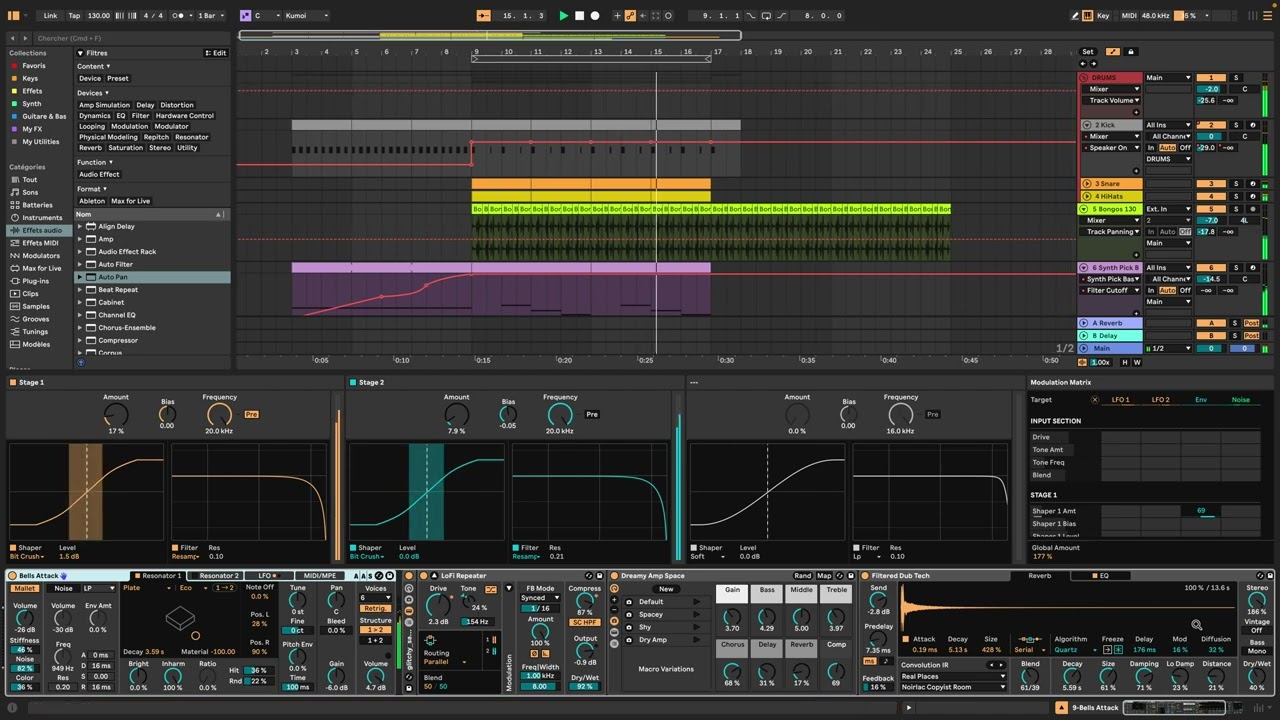
Task: Start playback with the Play button
Action: (563, 16)
